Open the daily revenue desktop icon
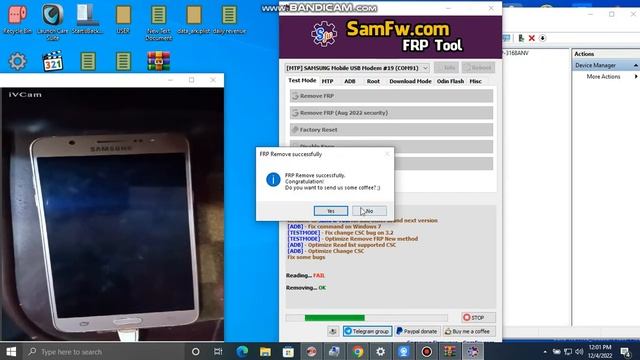The image size is (640, 360). [229, 20]
